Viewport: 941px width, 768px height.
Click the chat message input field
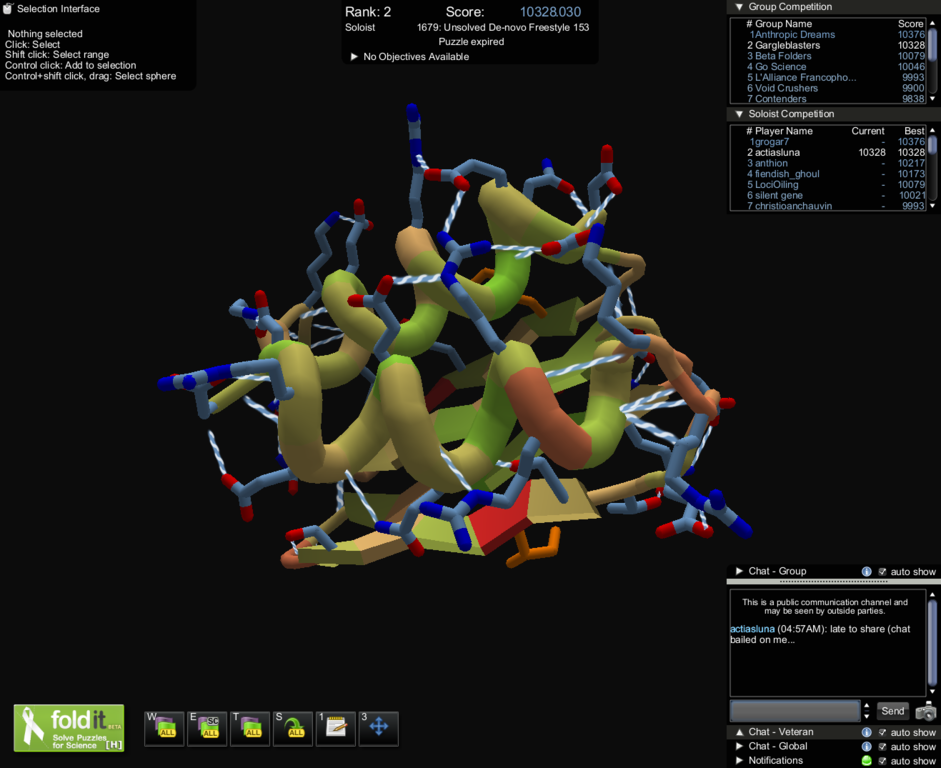(x=795, y=711)
